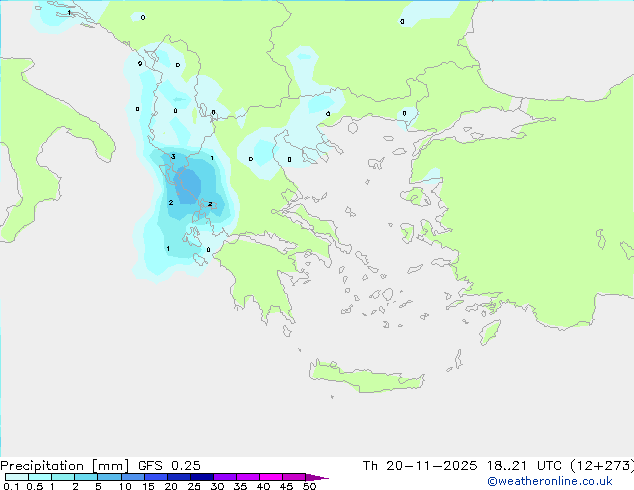Click the '3' precipitation value on the map
634x490 pixels.
click(173, 157)
